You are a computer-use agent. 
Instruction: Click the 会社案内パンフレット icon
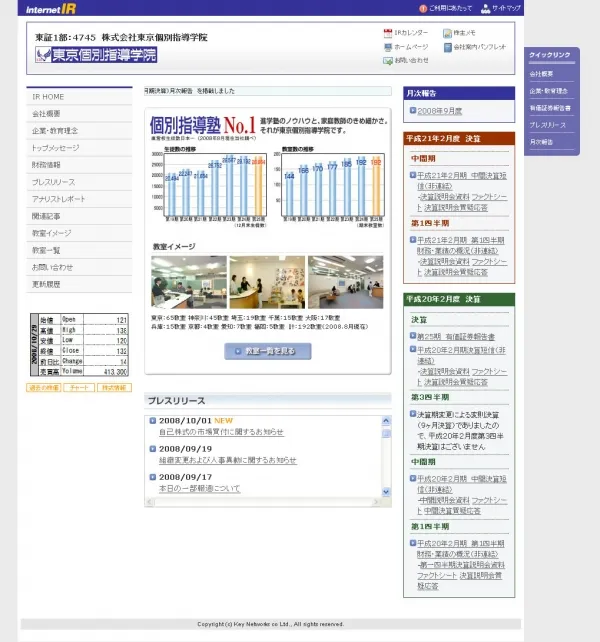click(446, 47)
